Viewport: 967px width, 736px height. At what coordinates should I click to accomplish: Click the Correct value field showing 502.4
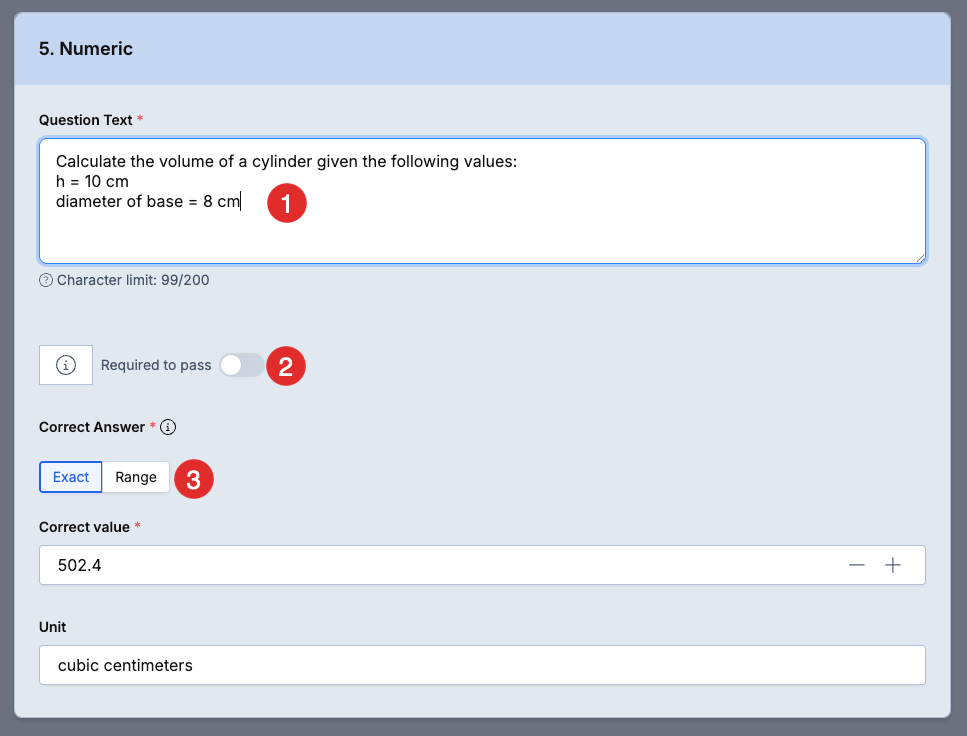point(482,565)
